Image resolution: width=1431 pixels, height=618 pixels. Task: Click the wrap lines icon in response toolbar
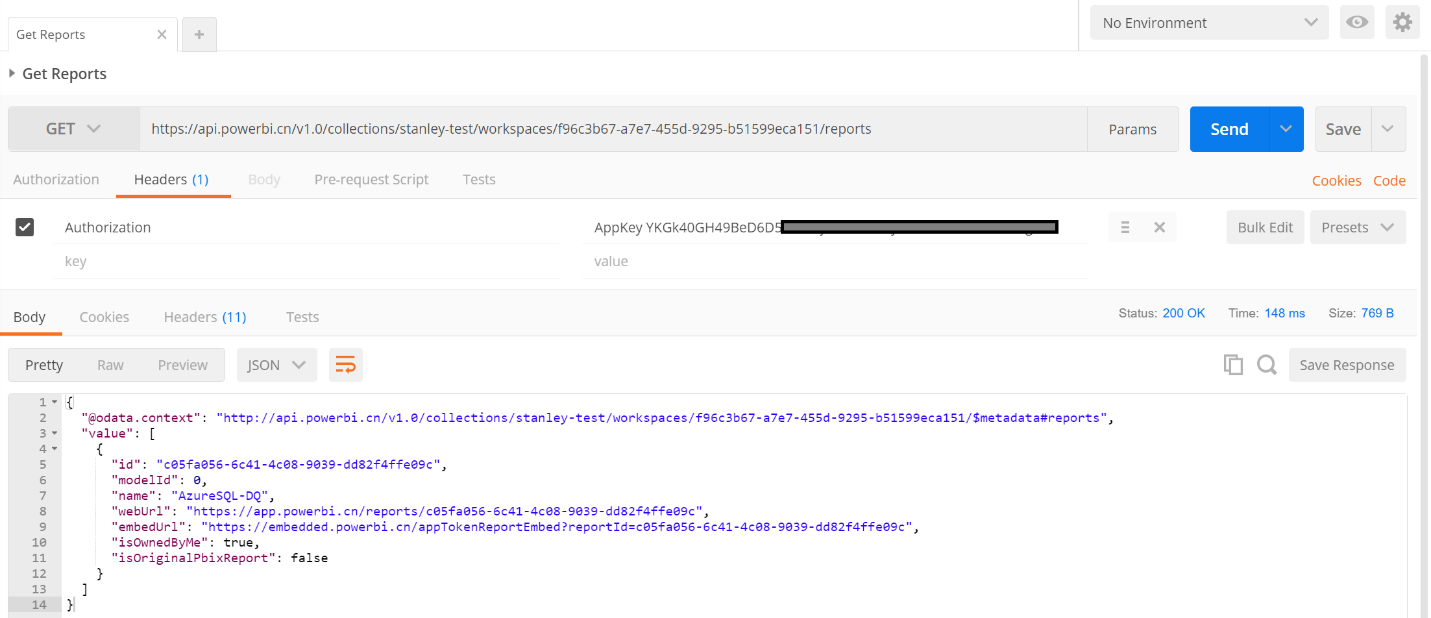[345, 365]
